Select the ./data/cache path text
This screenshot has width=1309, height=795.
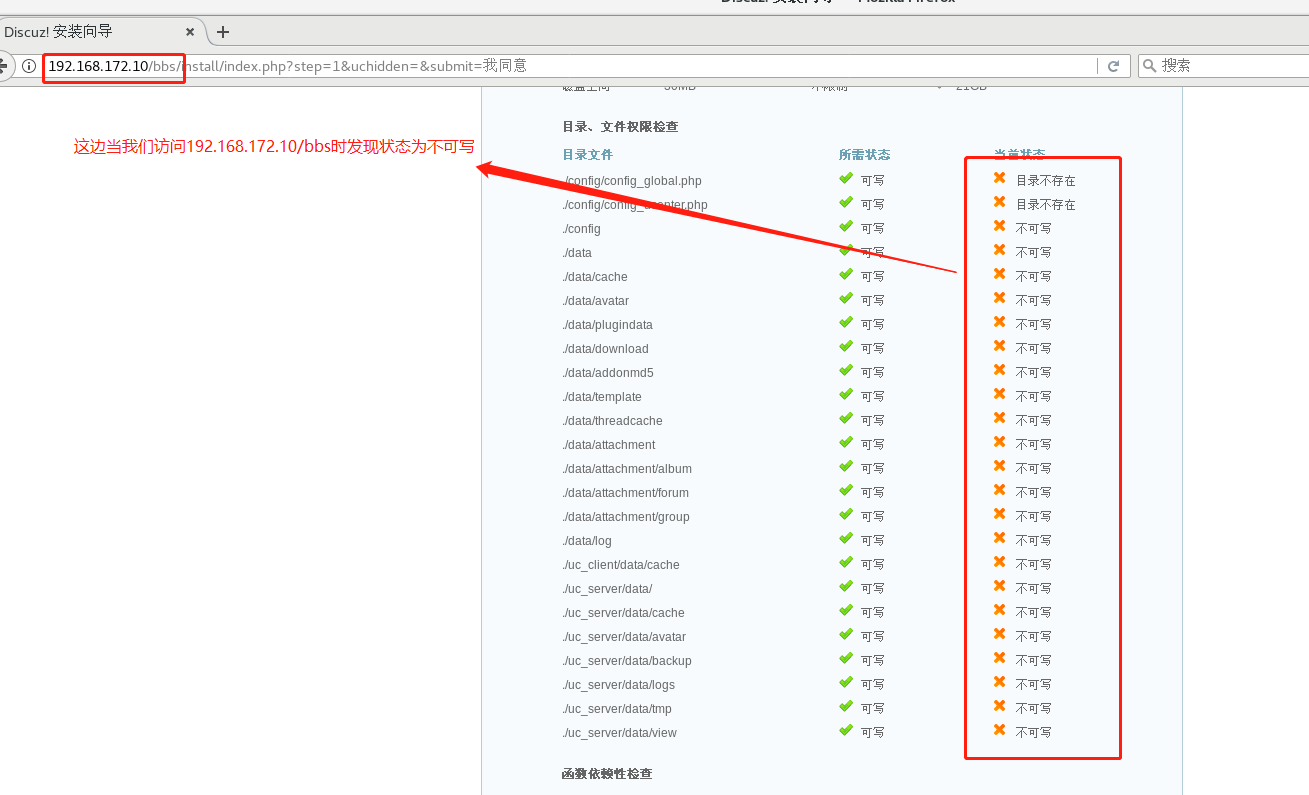(595, 277)
